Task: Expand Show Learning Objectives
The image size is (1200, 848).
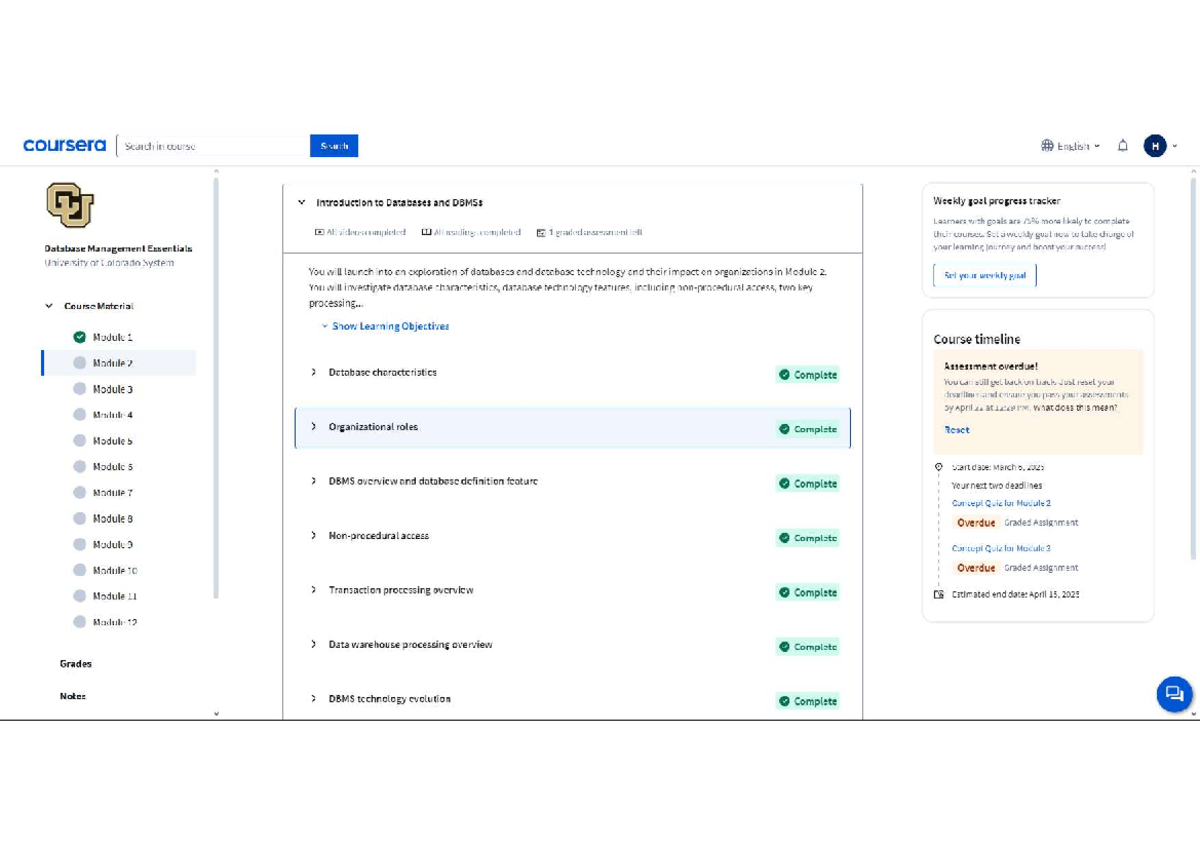Action: point(385,326)
